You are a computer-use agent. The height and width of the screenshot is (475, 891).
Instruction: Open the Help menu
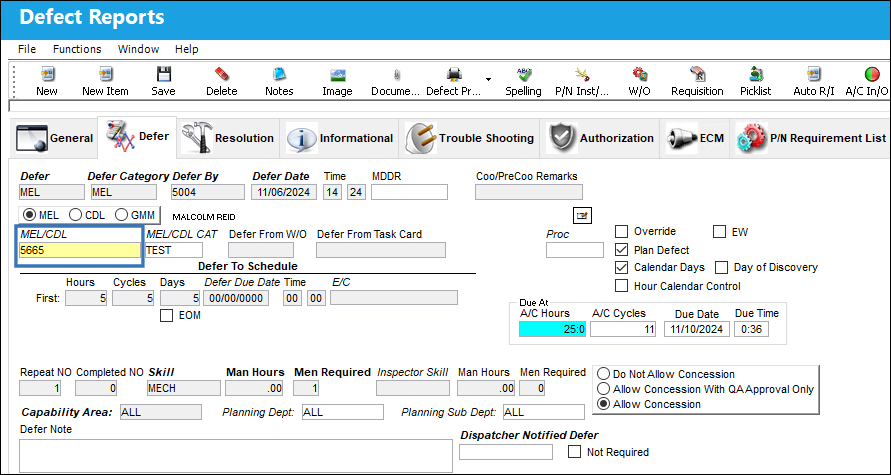click(186, 49)
